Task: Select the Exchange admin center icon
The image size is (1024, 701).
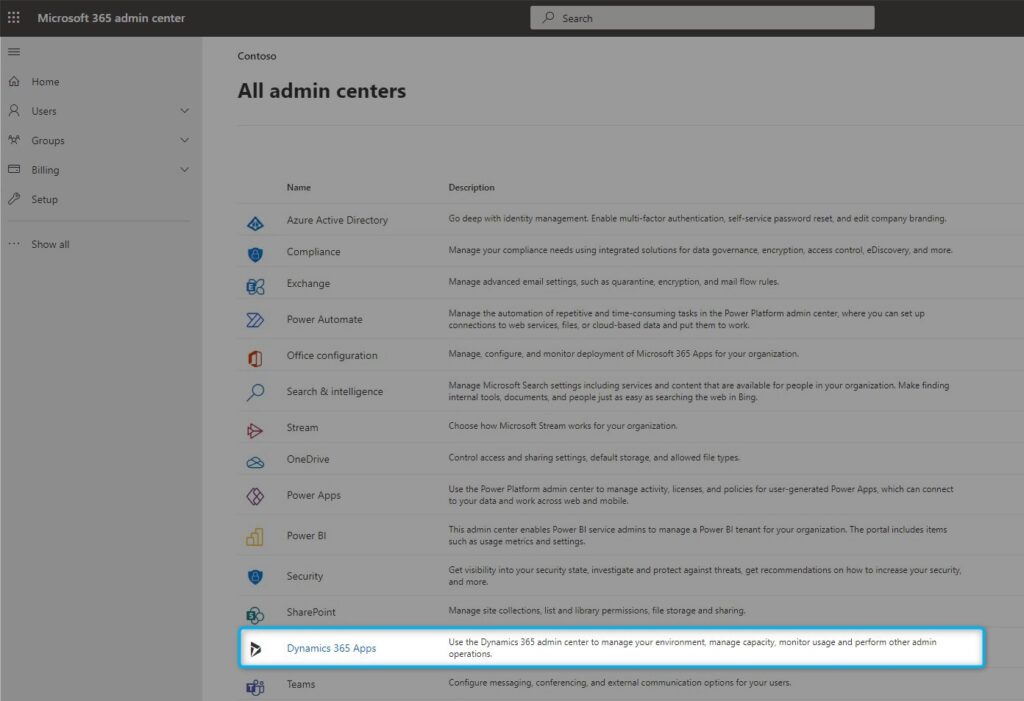Action: 258,284
